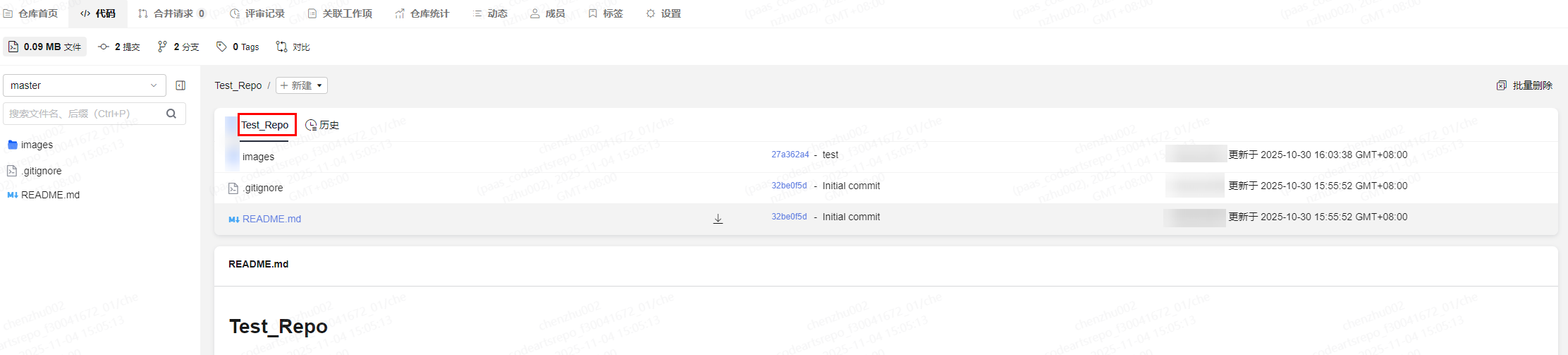This screenshot has height=355, width=1568.
Task: Open the 合并请求 tab
Action: [x=171, y=13]
